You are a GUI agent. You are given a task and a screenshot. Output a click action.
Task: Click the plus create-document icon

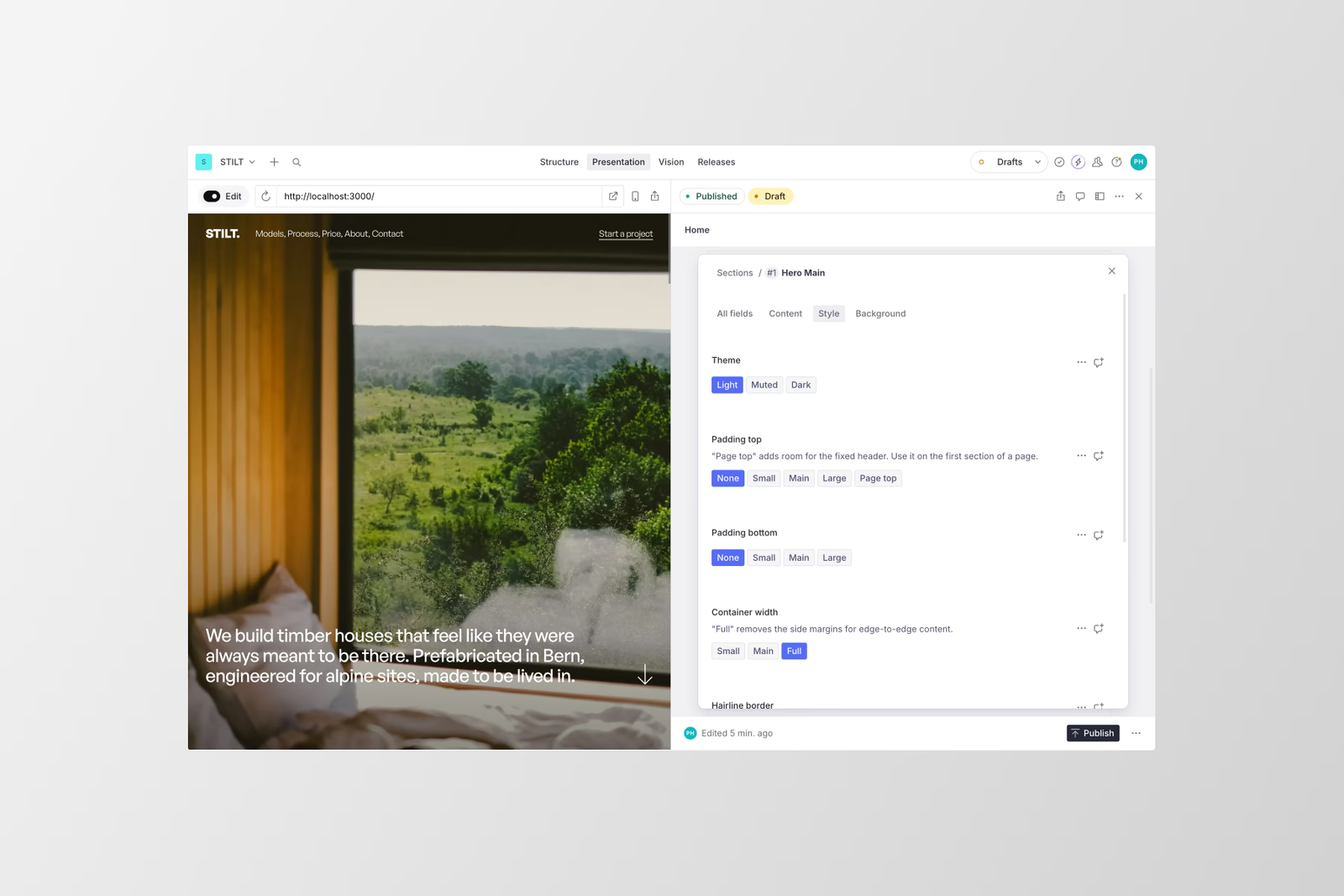tap(274, 162)
